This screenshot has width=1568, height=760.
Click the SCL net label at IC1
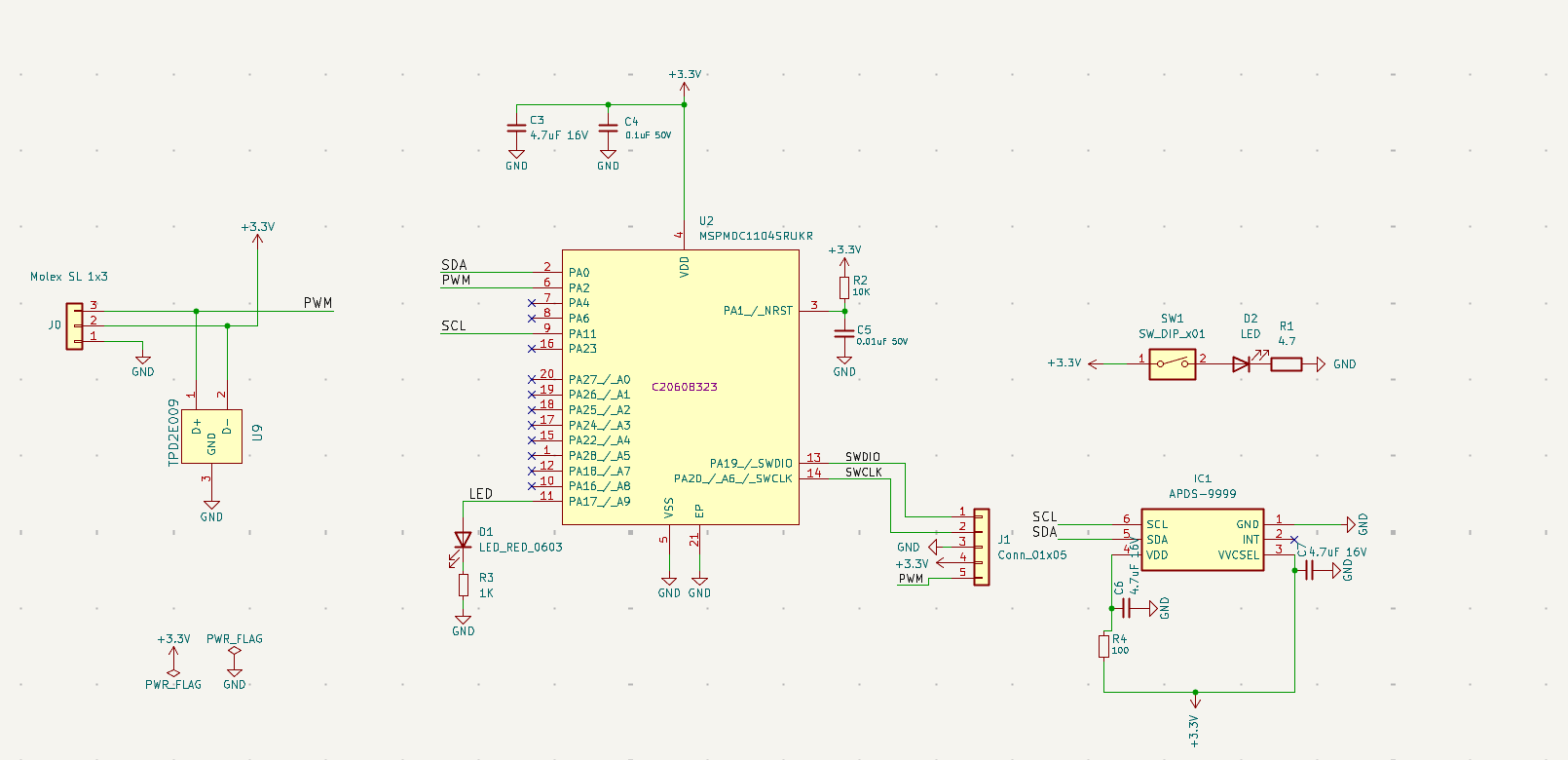point(1045,517)
